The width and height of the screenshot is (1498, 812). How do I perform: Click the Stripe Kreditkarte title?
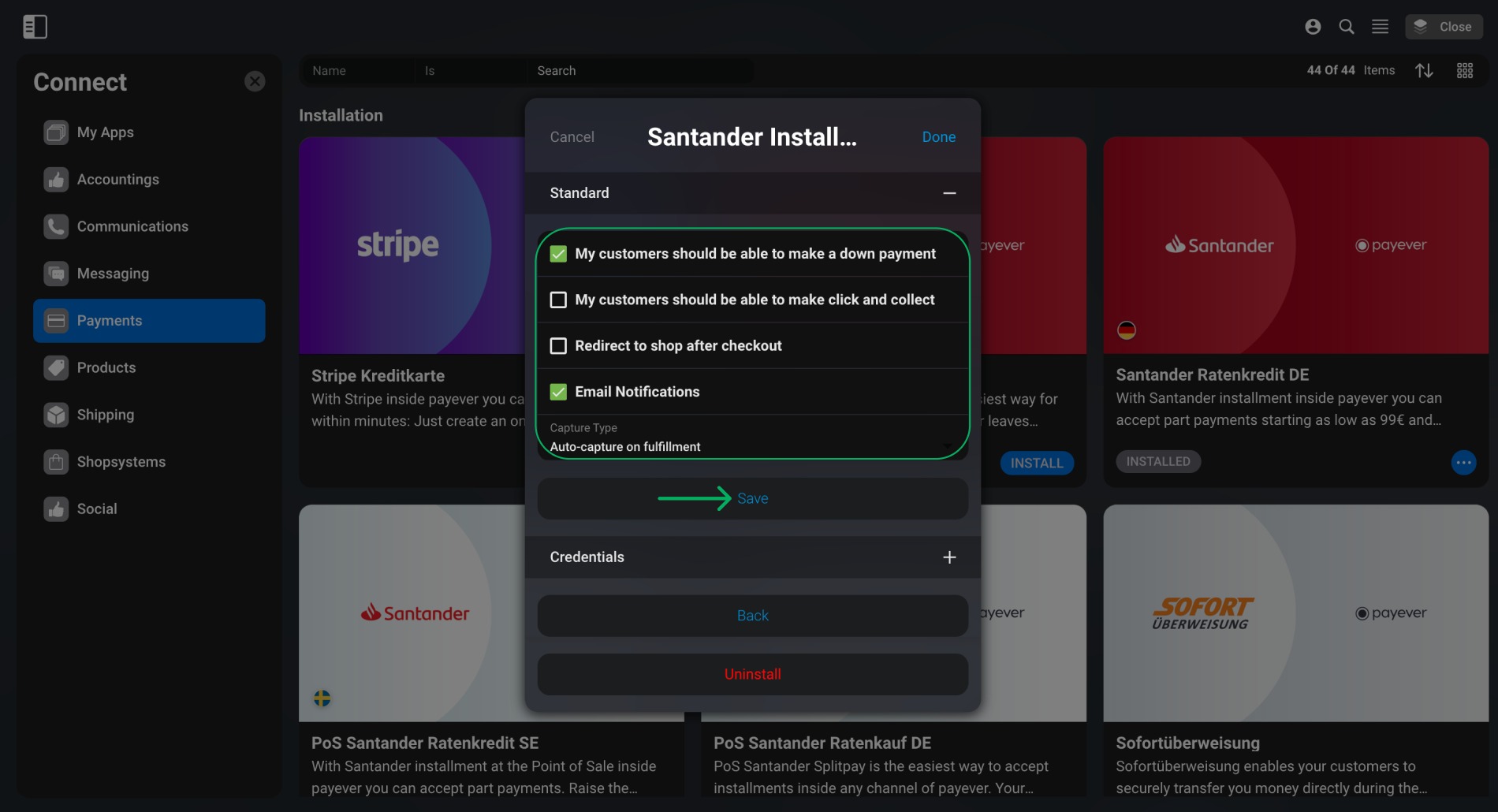click(x=378, y=376)
